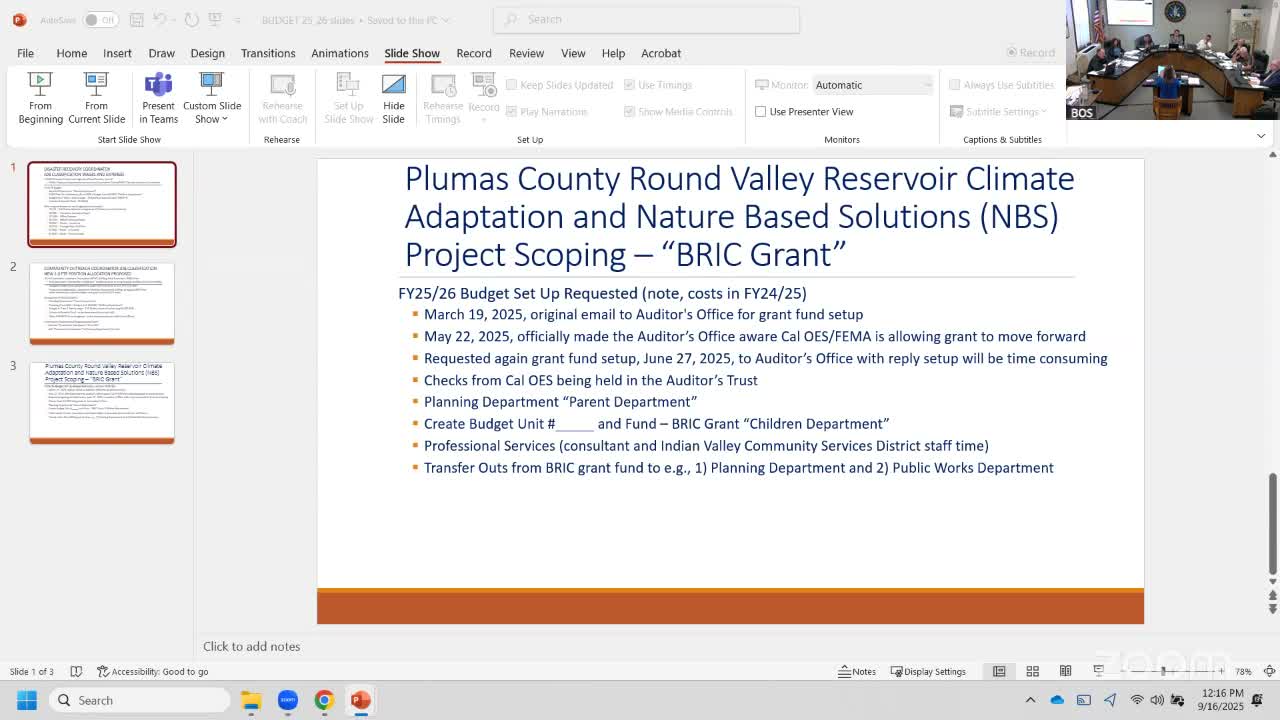Click the Notes button in status bar
The height and width of the screenshot is (720, 1280).
857,671
